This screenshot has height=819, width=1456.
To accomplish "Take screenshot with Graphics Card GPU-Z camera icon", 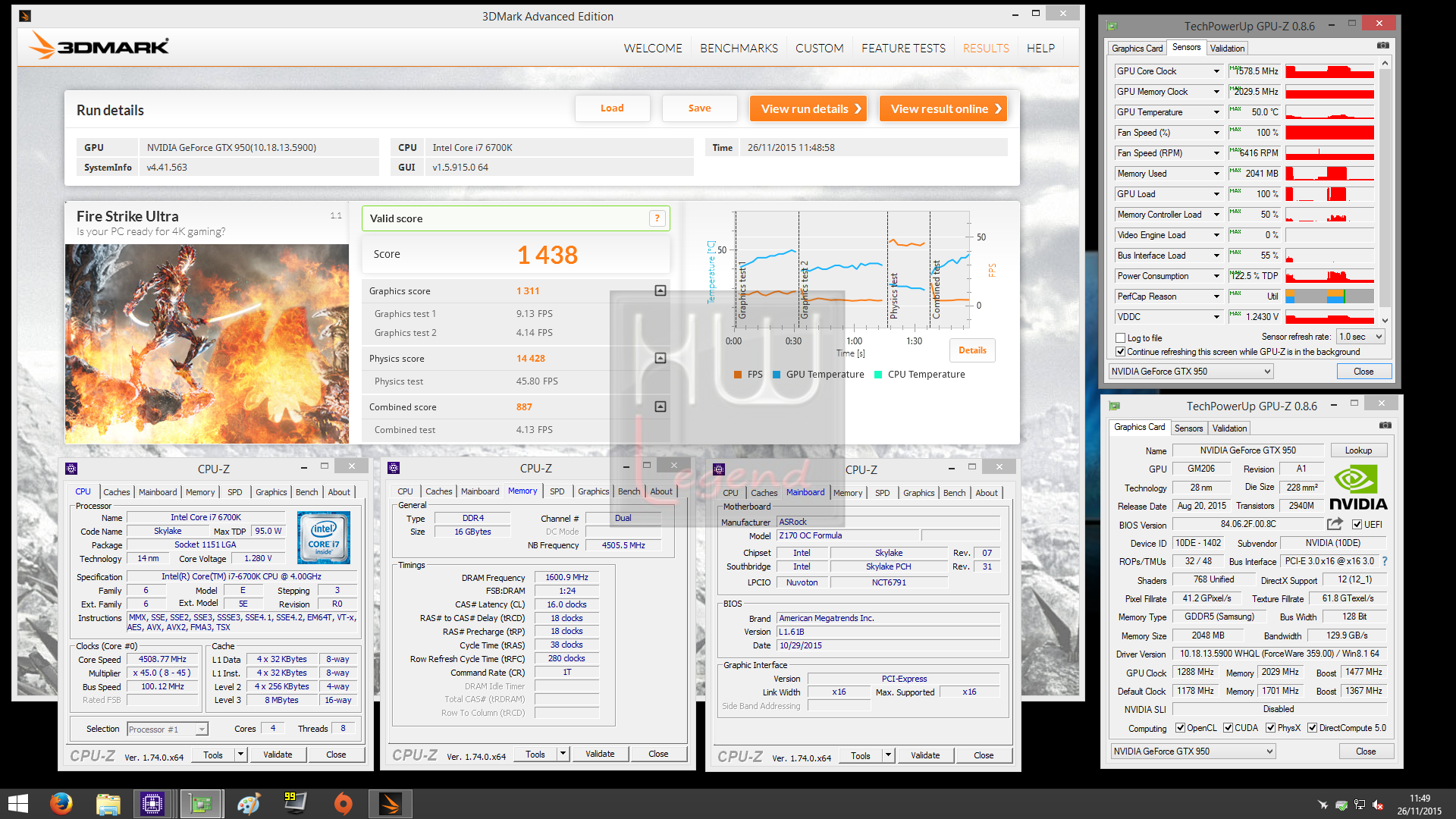I will point(1385,425).
